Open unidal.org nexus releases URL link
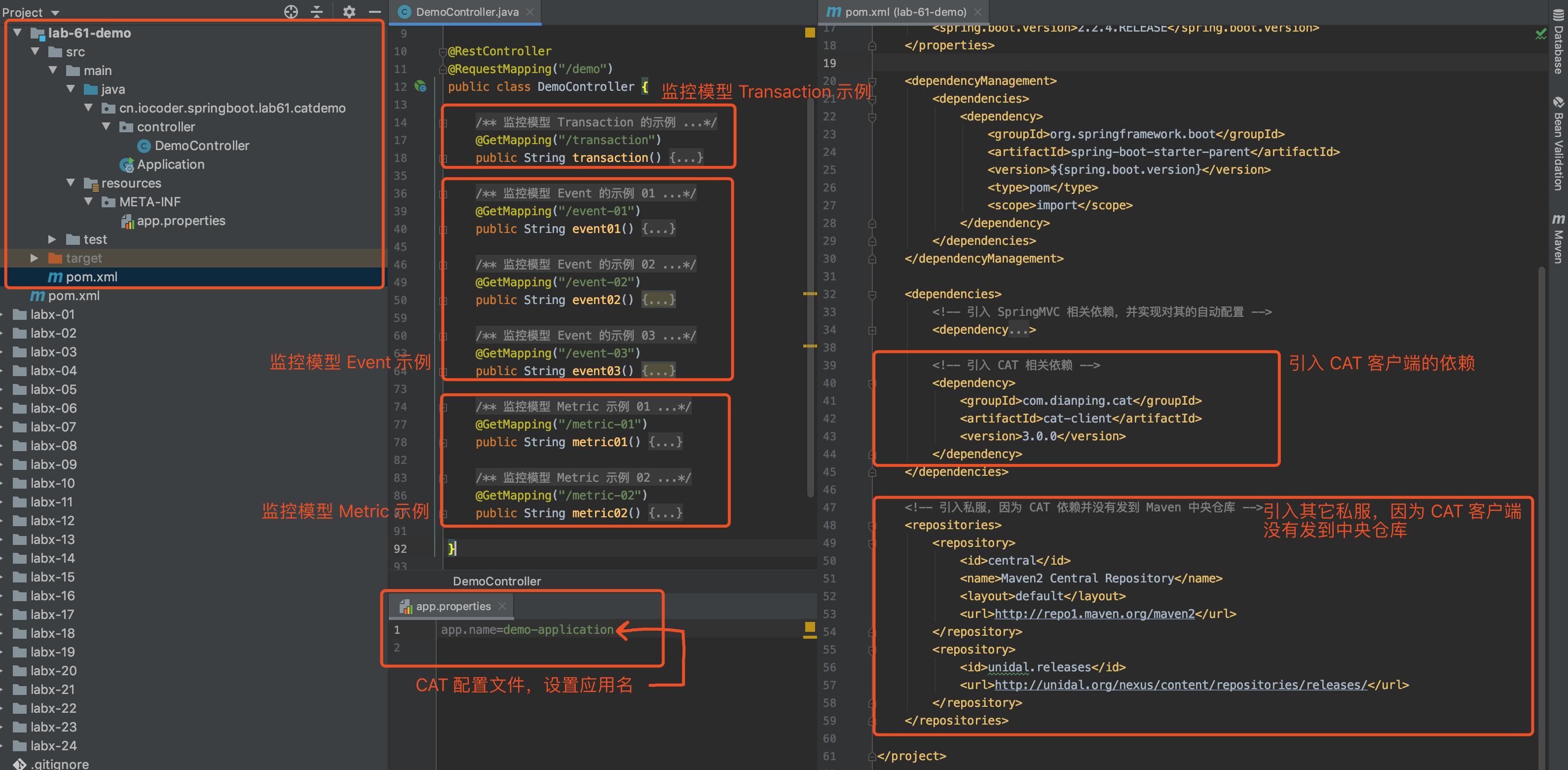Image resolution: width=1568 pixels, height=770 pixels. coord(1180,685)
